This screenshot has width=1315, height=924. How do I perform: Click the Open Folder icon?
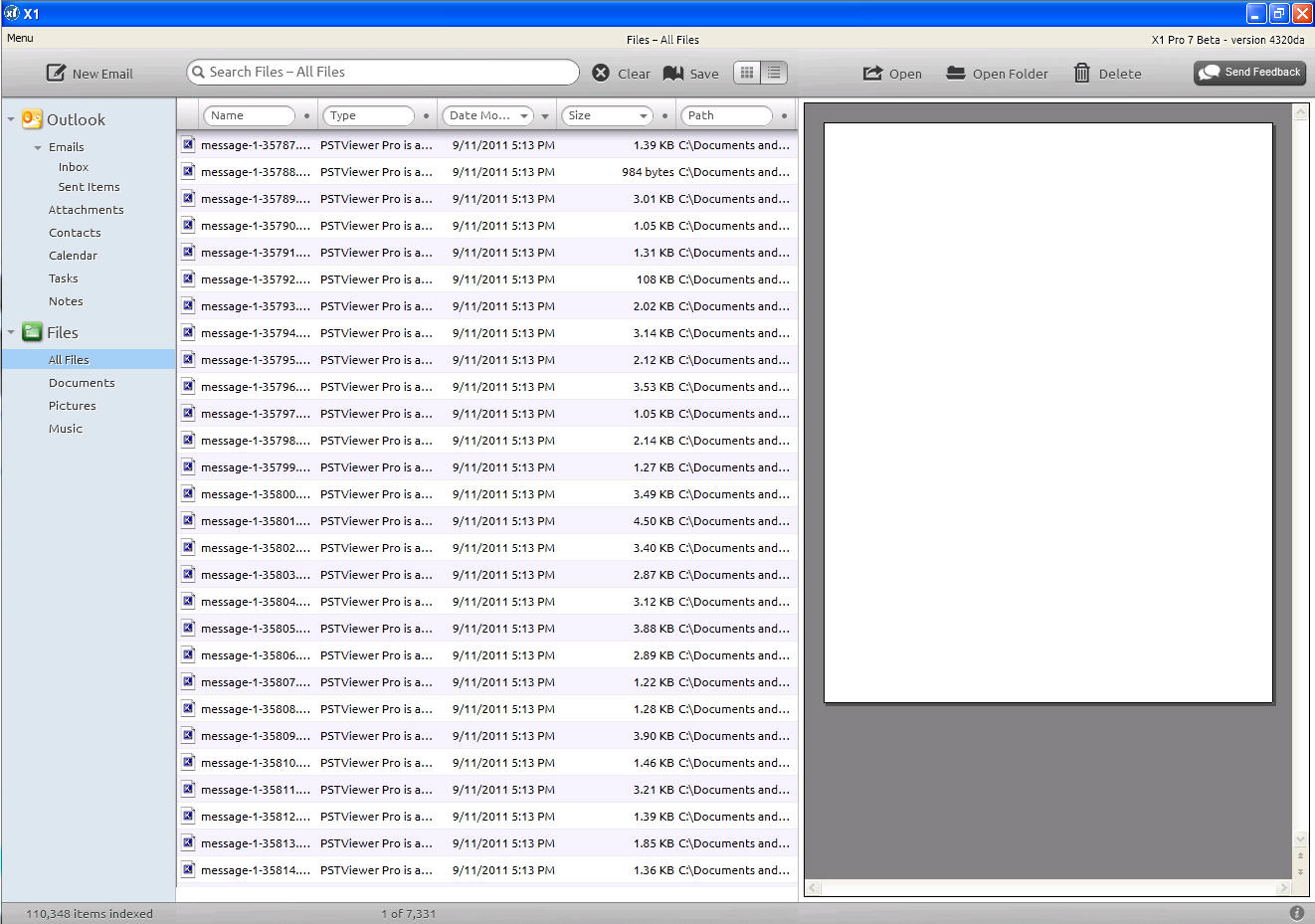955,74
